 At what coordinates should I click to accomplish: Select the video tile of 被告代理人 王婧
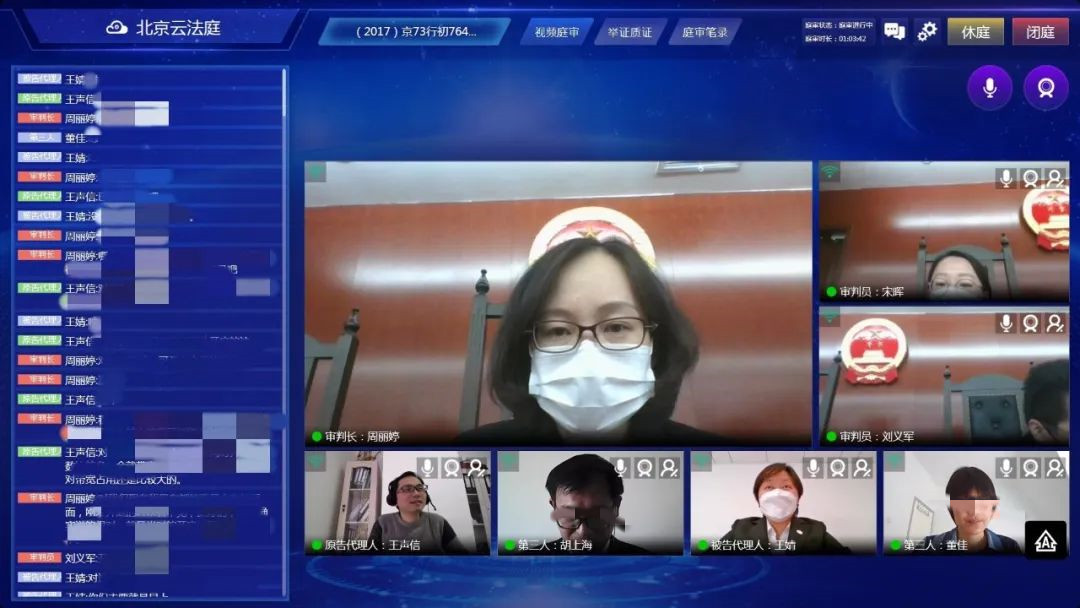[x=783, y=503]
